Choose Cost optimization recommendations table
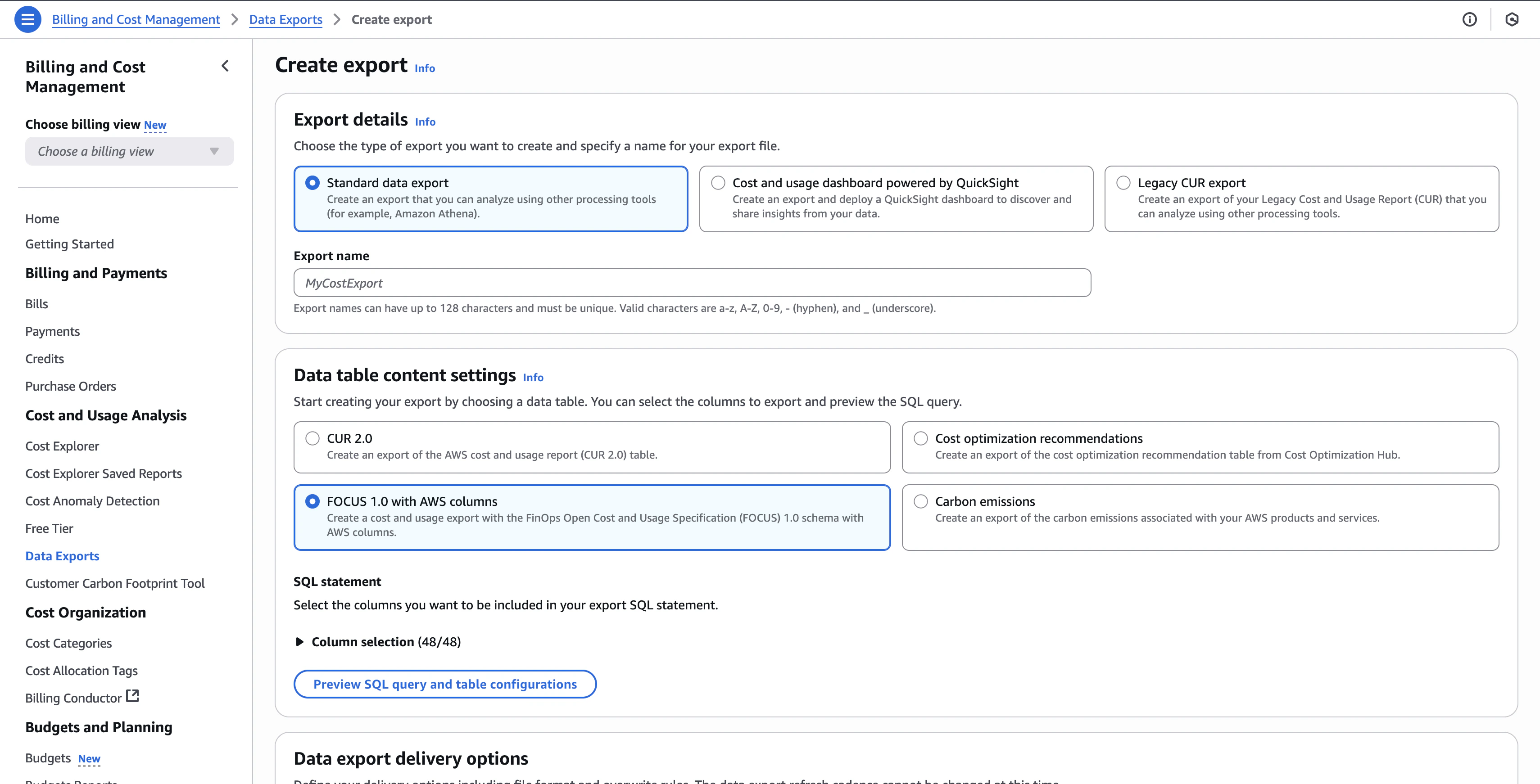 (920, 438)
